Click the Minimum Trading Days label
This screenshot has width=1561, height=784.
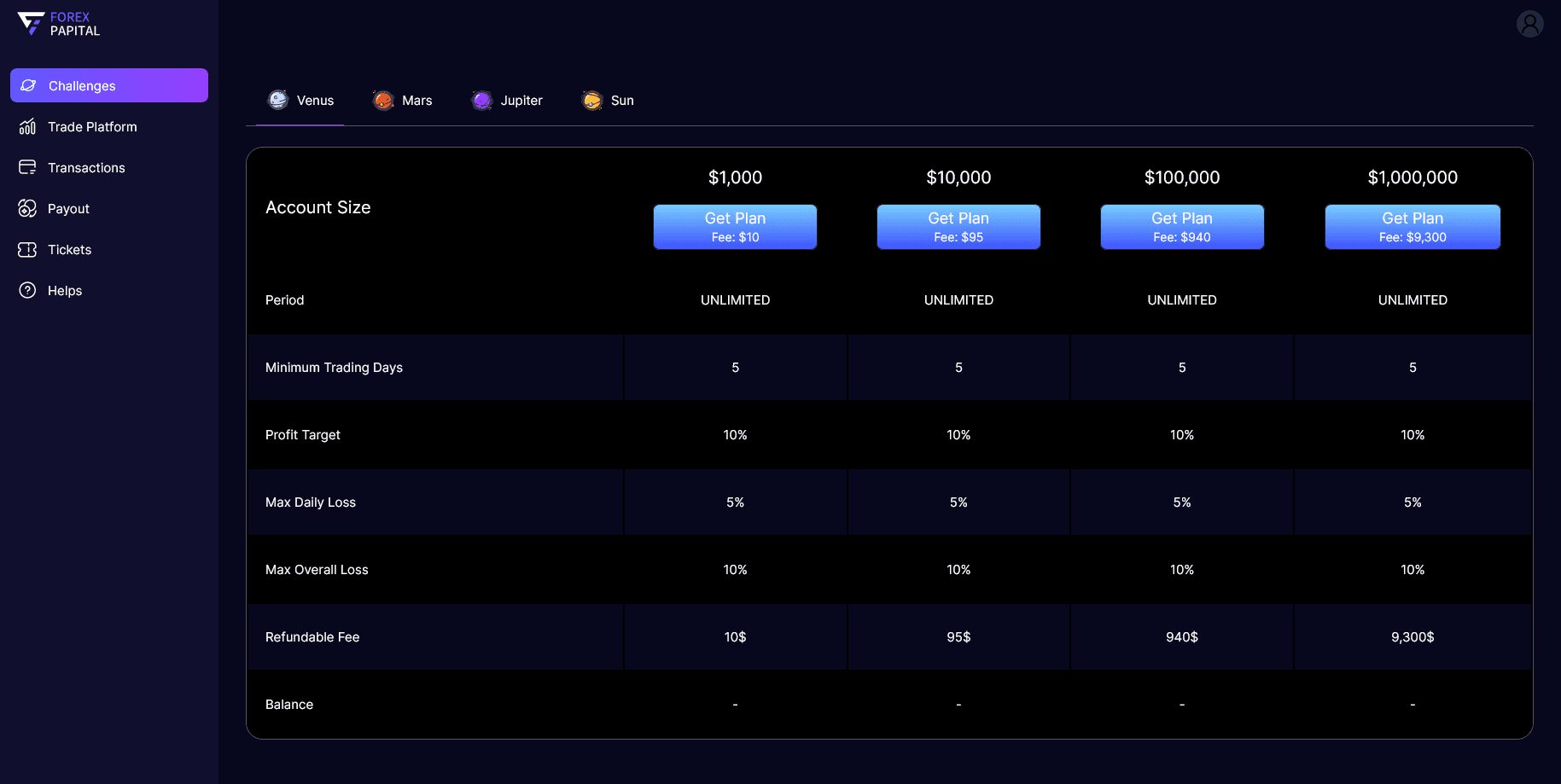(x=334, y=368)
